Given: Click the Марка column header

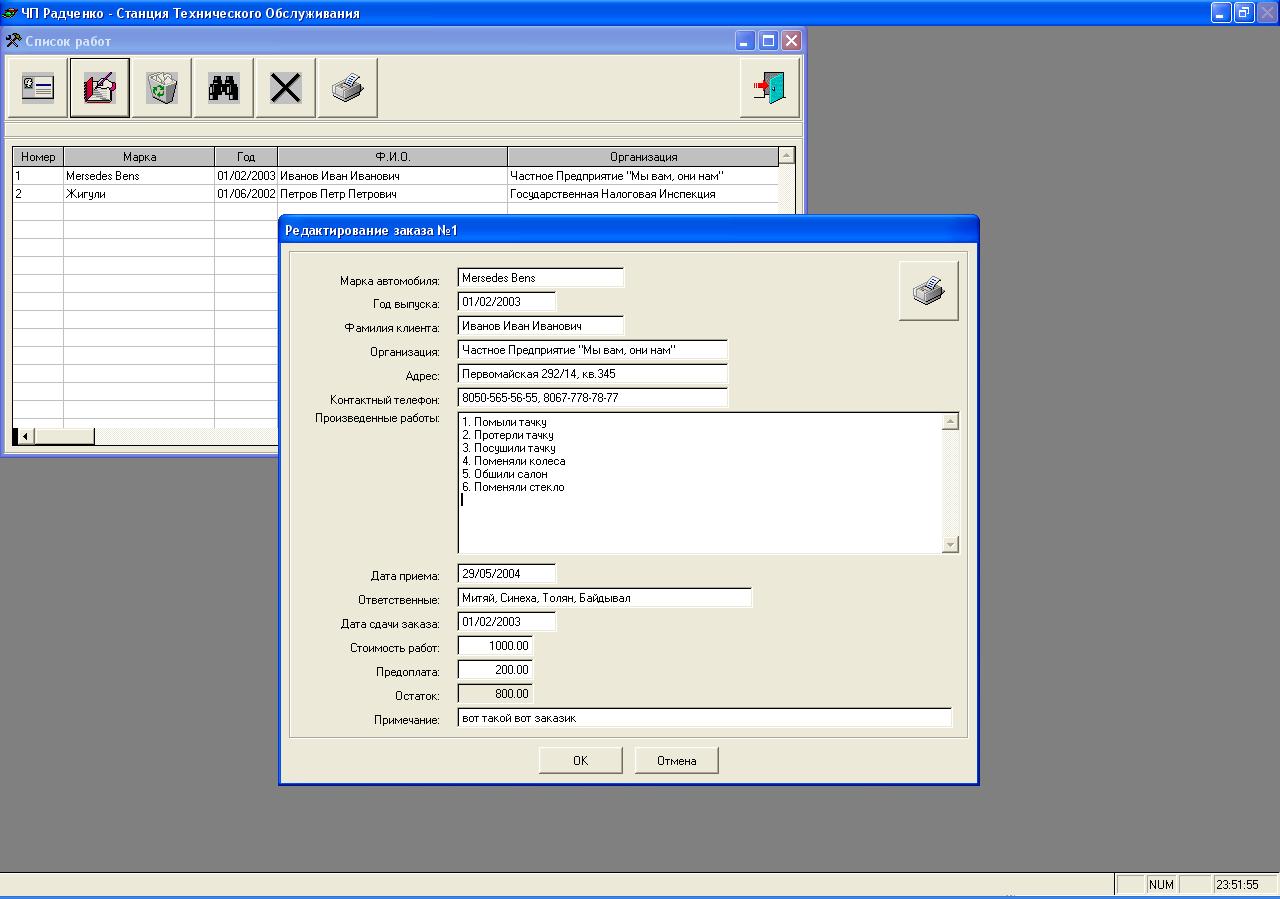Looking at the screenshot, I should pyautogui.click(x=139, y=157).
